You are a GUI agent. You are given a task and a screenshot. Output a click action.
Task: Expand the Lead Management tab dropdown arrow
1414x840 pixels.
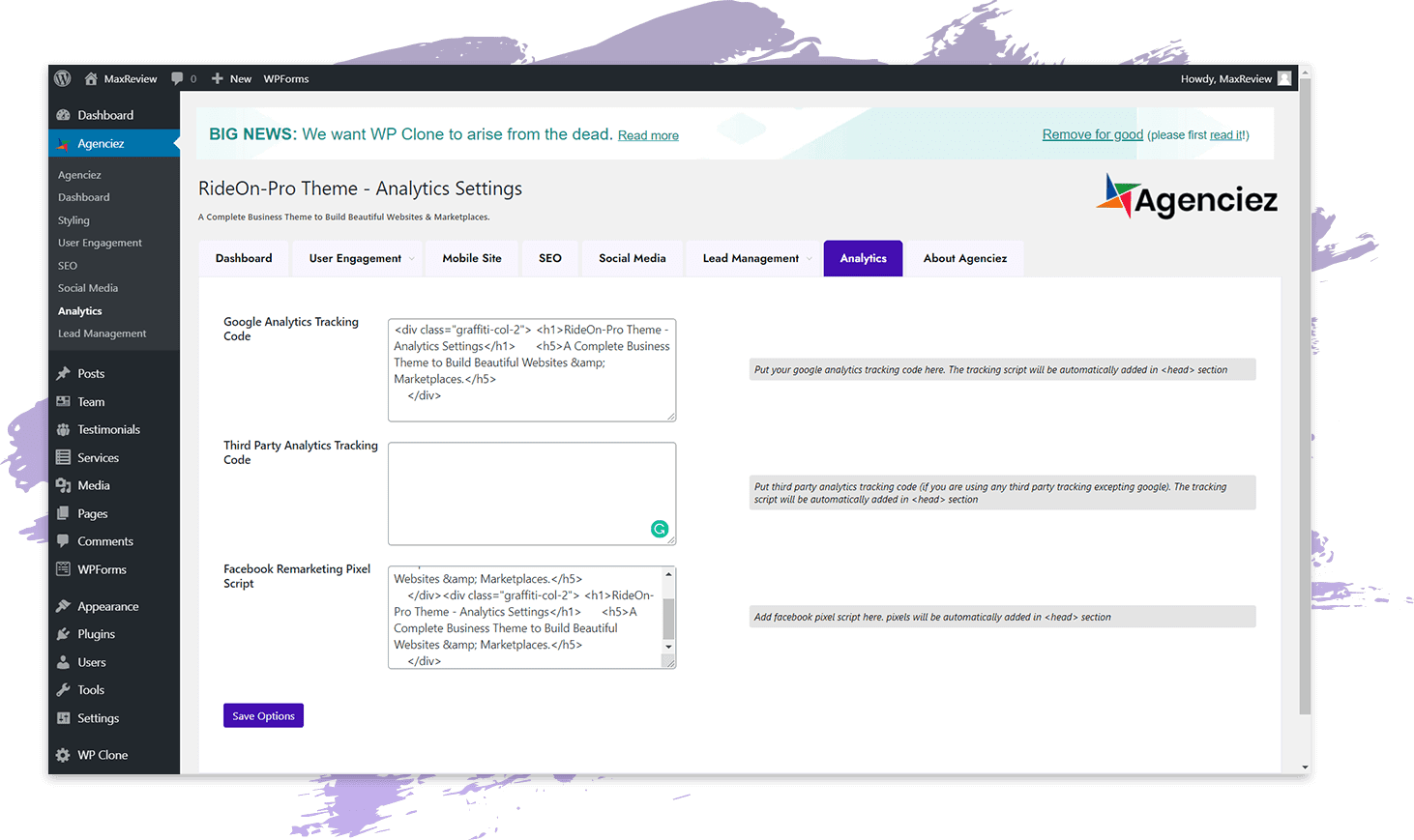809,259
